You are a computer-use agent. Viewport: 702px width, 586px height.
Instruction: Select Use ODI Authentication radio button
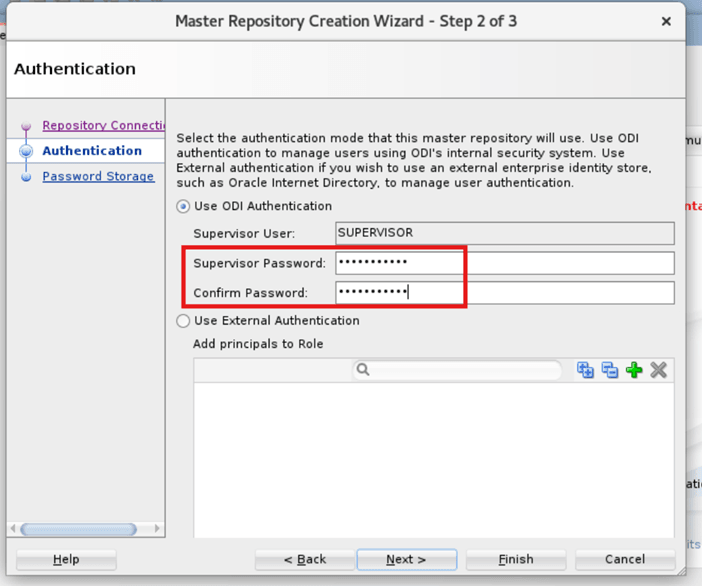click(183, 206)
